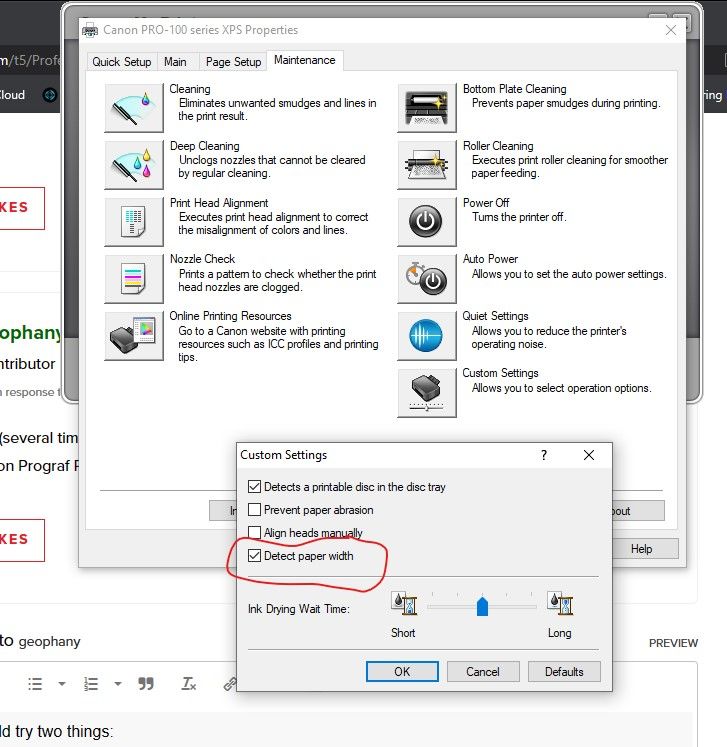The height and width of the screenshot is (747, 727).
Task: Click 'Quiet Settings' label text
Action: point(495,316)
